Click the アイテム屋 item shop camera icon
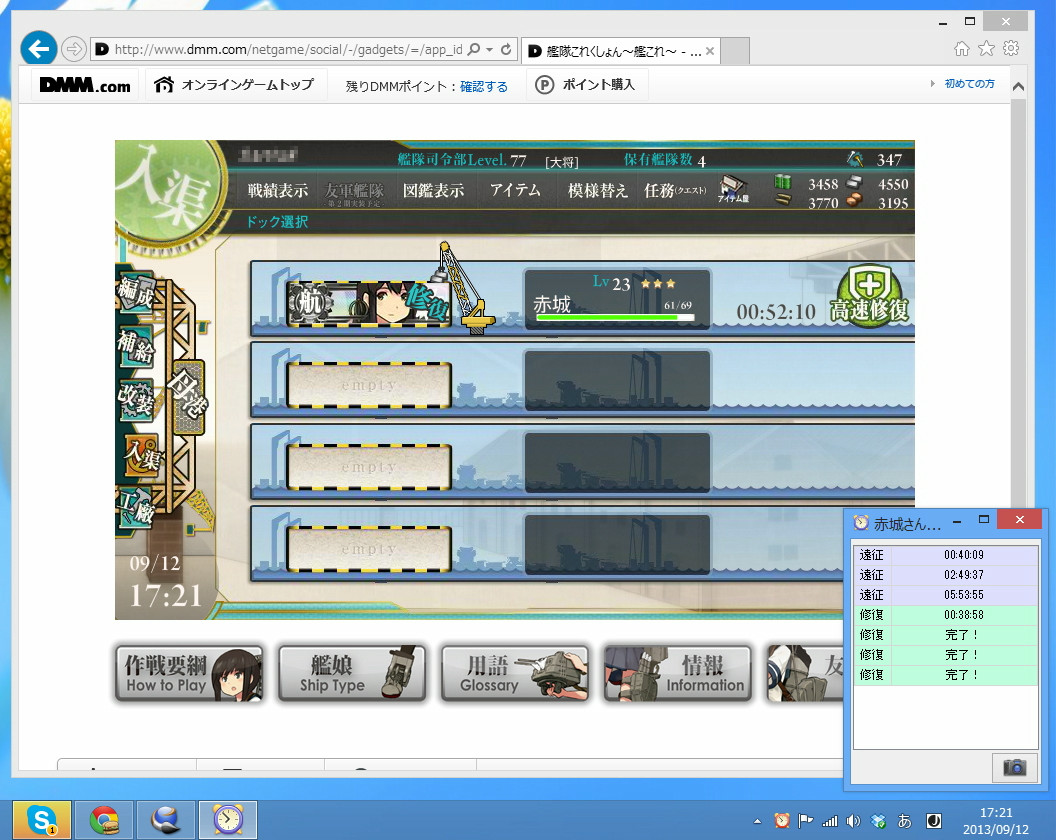 pos(733,190)
